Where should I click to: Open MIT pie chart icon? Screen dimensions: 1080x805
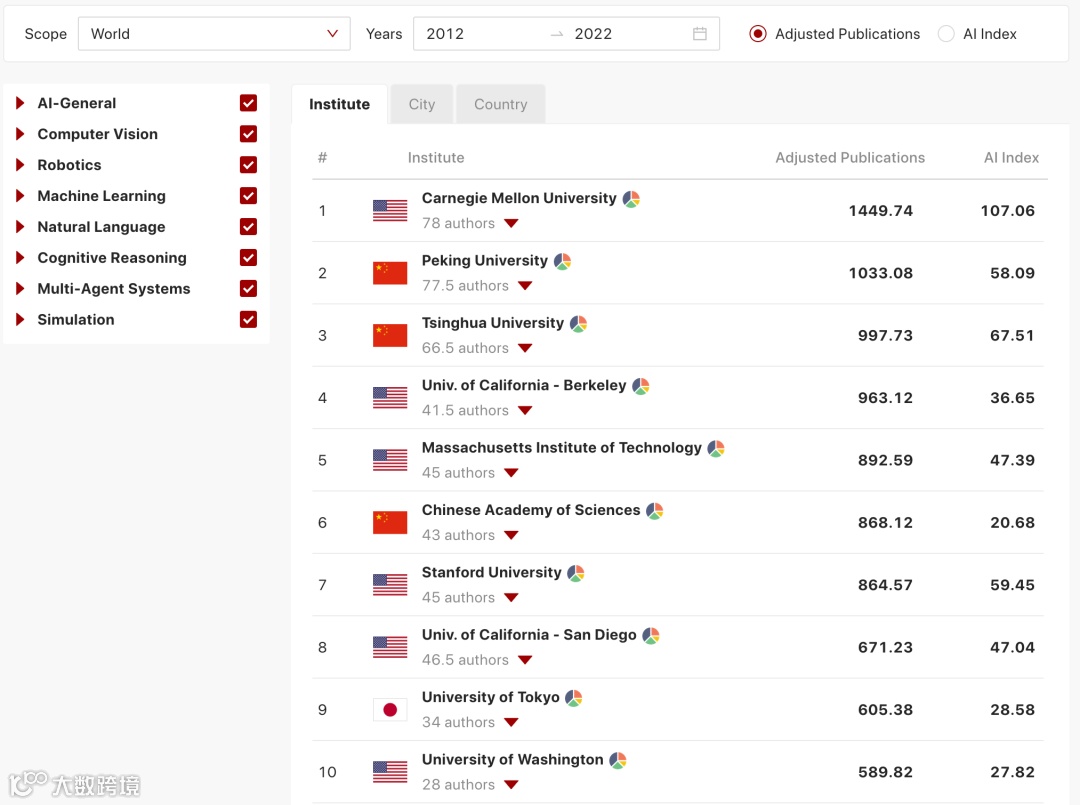click(x=716, y=448)
